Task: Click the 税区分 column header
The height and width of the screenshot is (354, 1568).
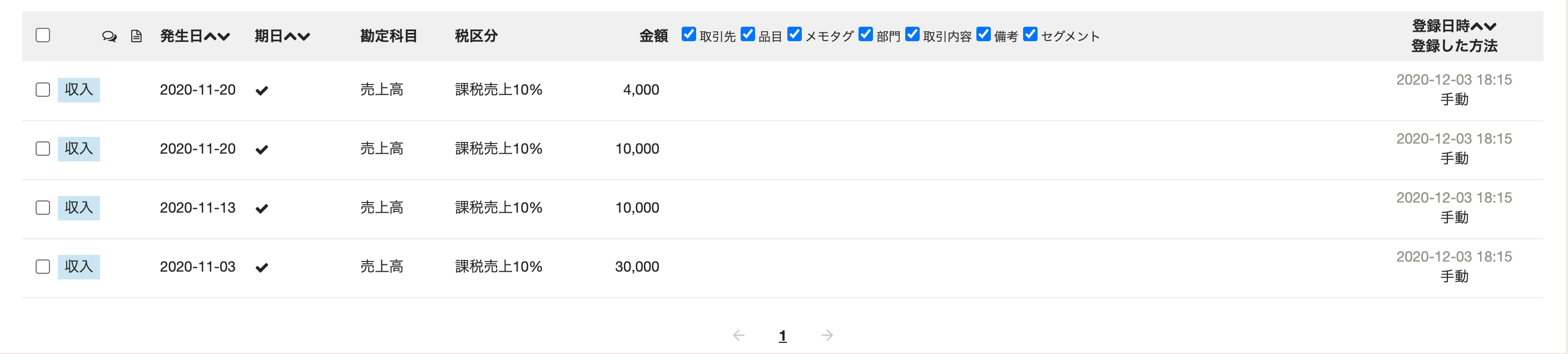Action: coord(476,36)
